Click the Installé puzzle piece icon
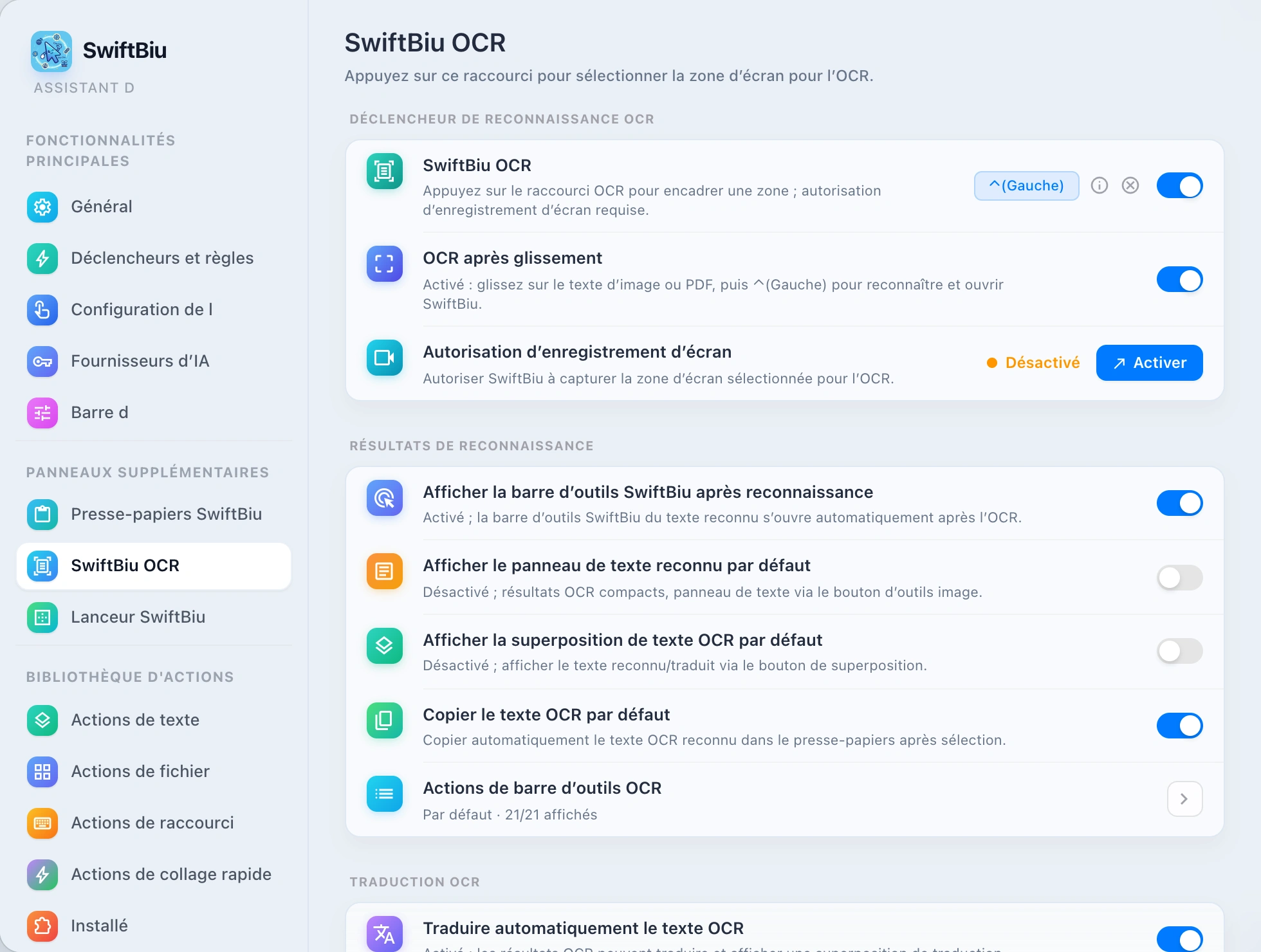 [x=42, y=926]
